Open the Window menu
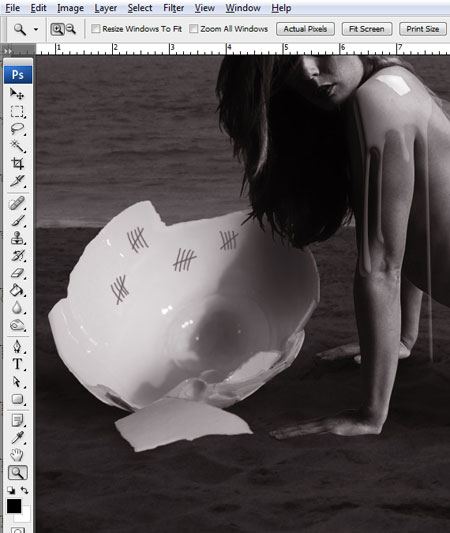The height and width of the screenshot is (533, 450). pos(243,8)
